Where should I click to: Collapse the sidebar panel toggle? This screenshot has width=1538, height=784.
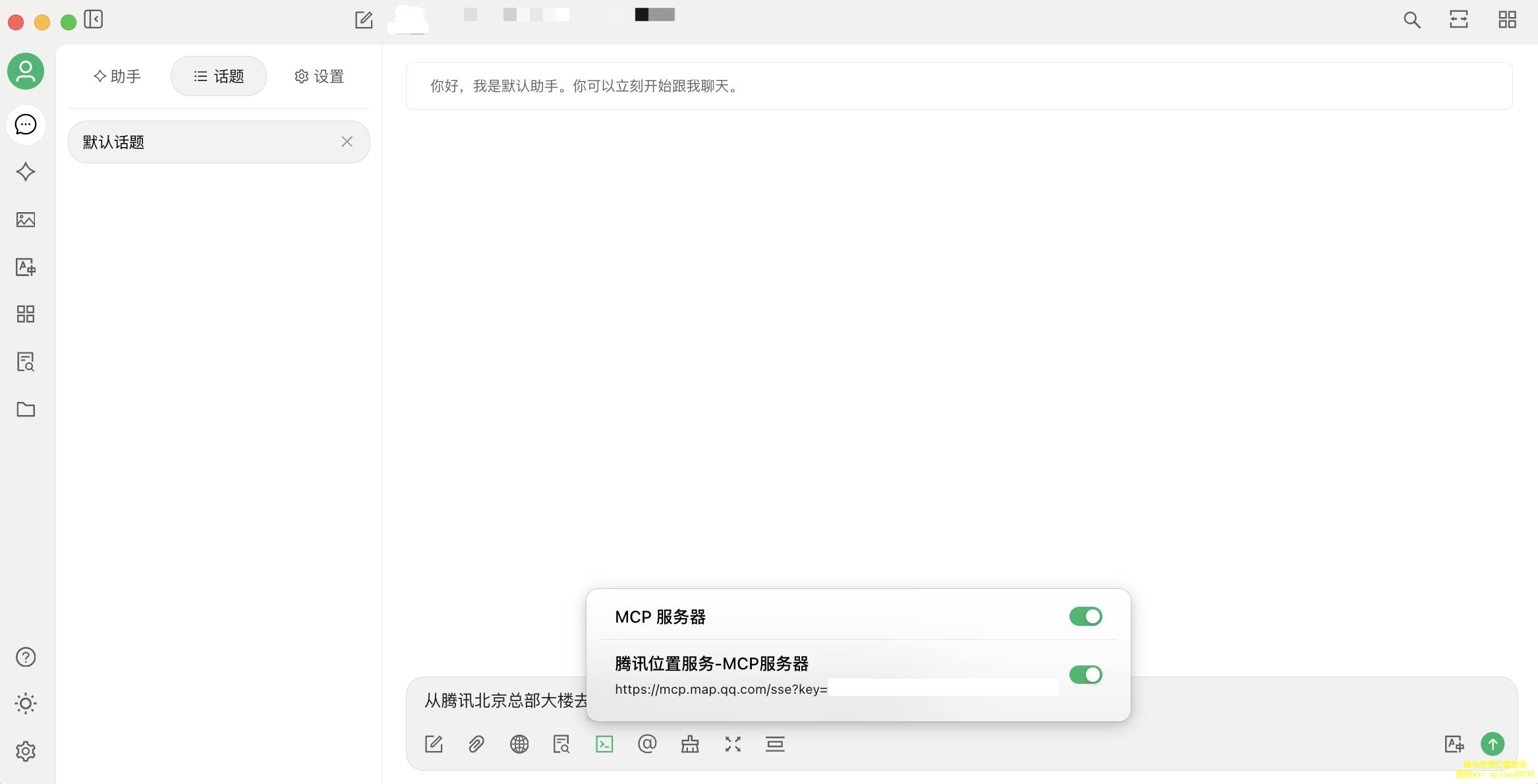click(94, 20)
